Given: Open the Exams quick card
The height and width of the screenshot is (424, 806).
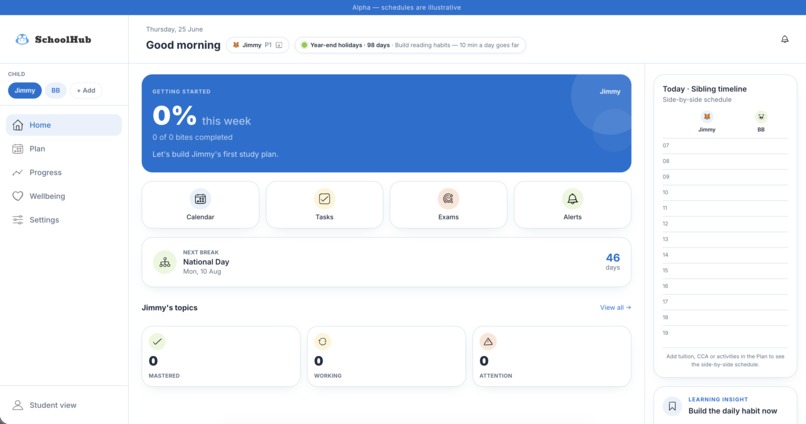Looking at the screenshot, I should point(448,205).
